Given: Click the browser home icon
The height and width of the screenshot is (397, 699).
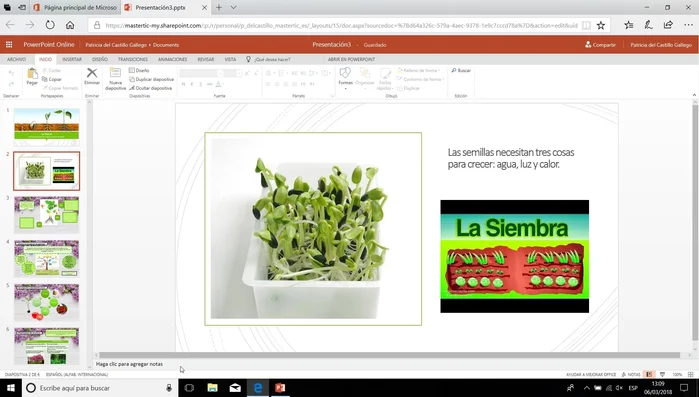Looking at the screenshot, I should 70,25.
